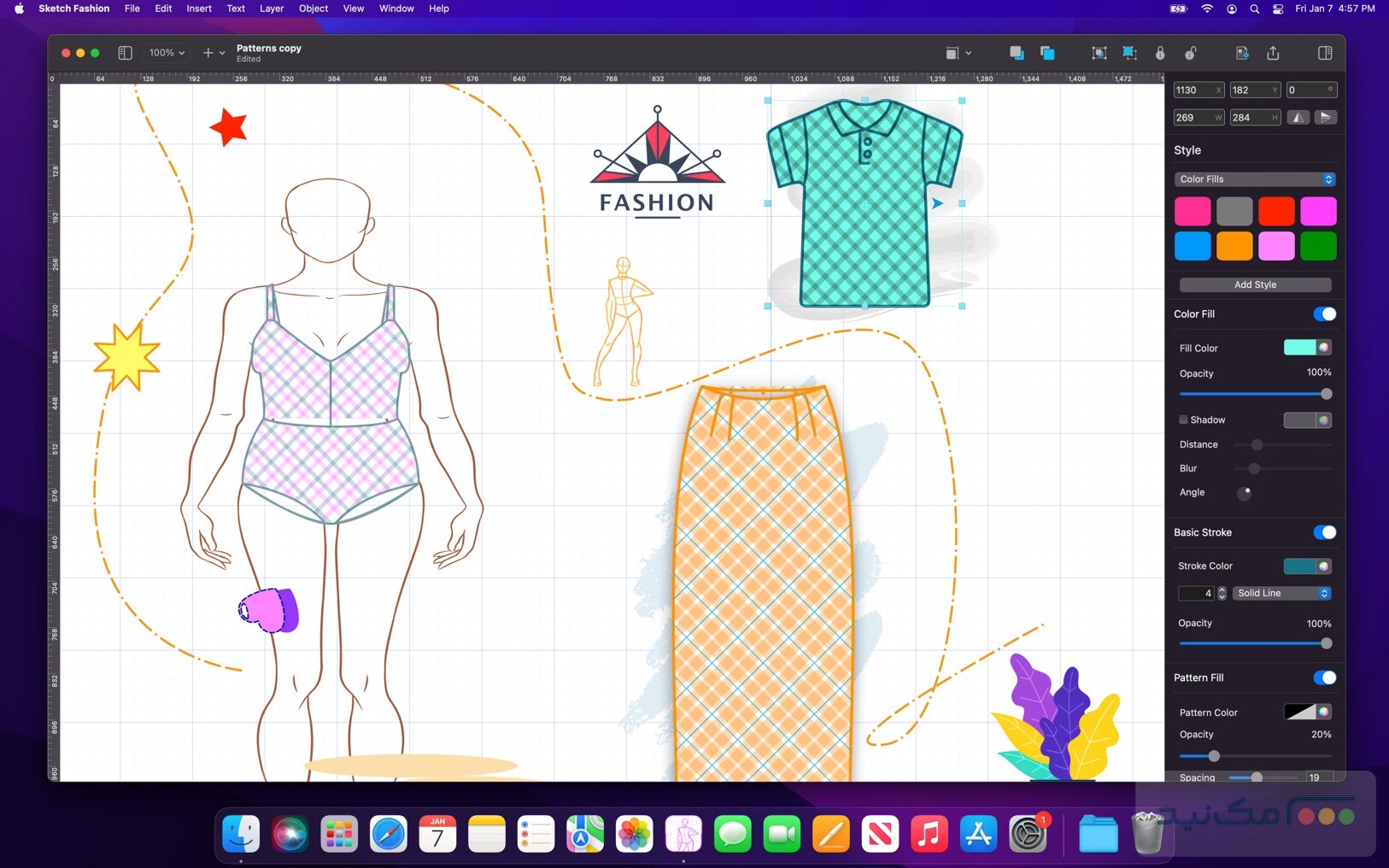
Task: Toggle the left sidebar panel
Action: click(x=125, y=52)
